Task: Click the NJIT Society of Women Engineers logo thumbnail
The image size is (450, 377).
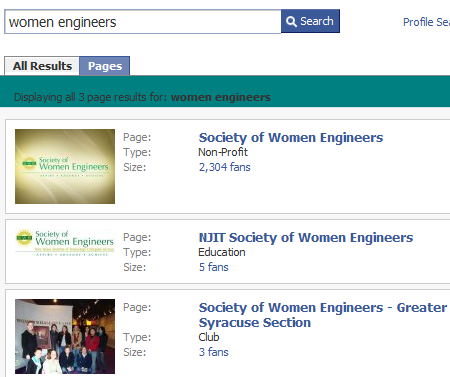Action: (65, 243)
